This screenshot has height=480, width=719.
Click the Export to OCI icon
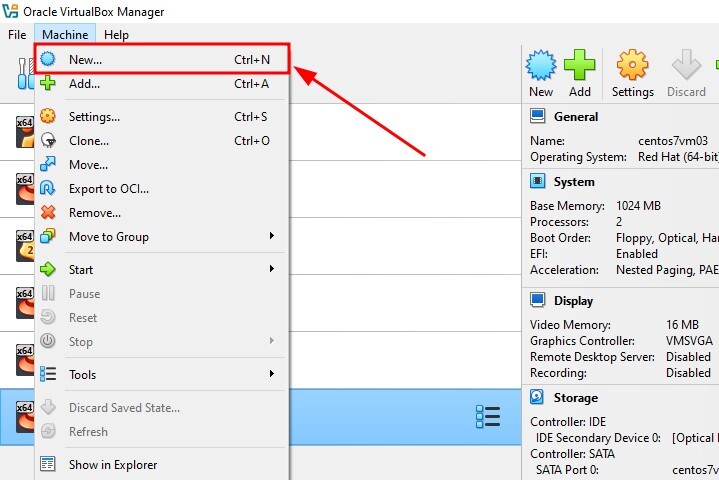47,189
